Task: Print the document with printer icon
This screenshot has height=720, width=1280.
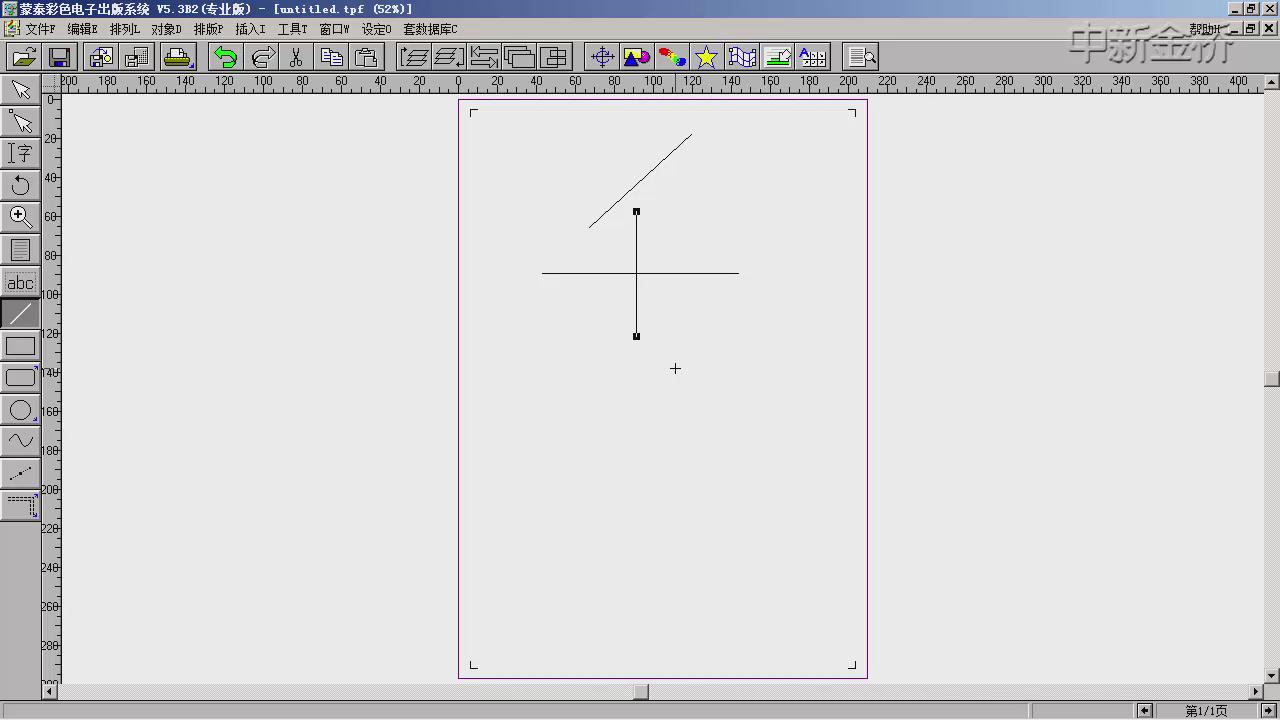Action: [178, 57]
